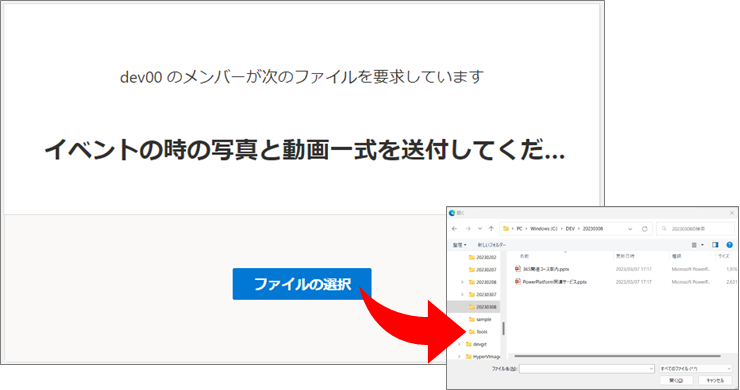The height and width of the screenshot is (390, 740).
Task: Click the 開く button
Action: point(676,381)
